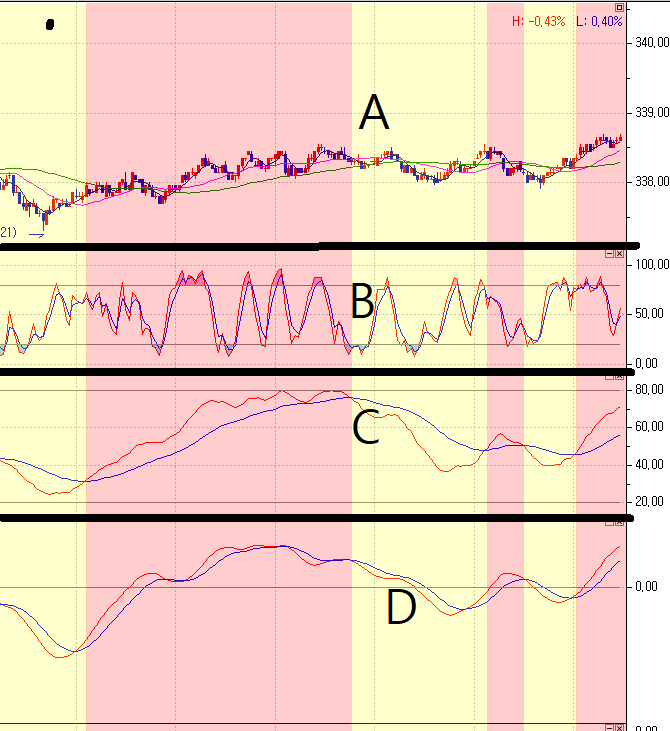Select the 340,00 price axis label
This screenshot has height=731, width=670.
[x=652, y=43]
